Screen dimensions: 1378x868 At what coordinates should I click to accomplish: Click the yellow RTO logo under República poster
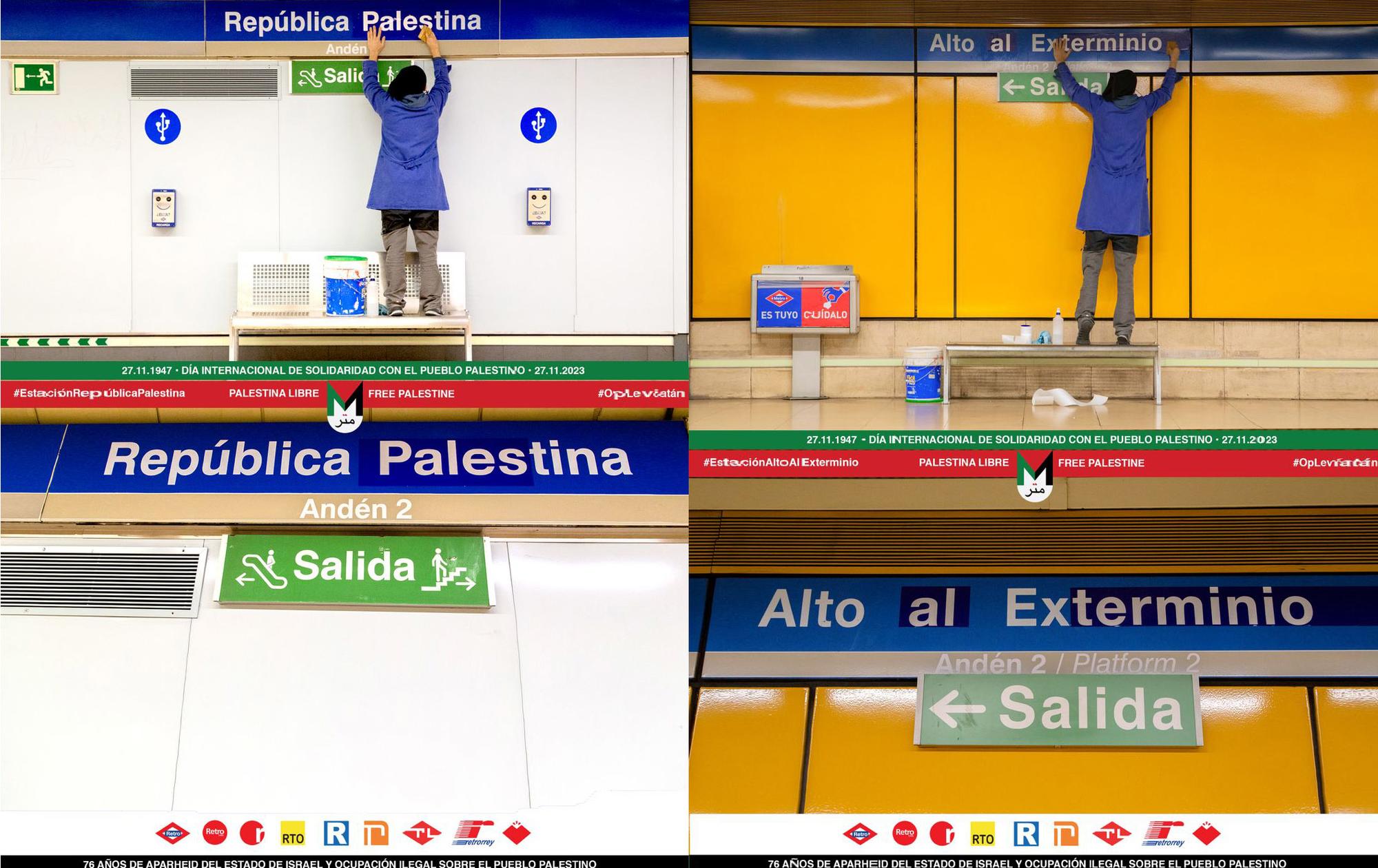pyautogui.click(x=293, y=834)
